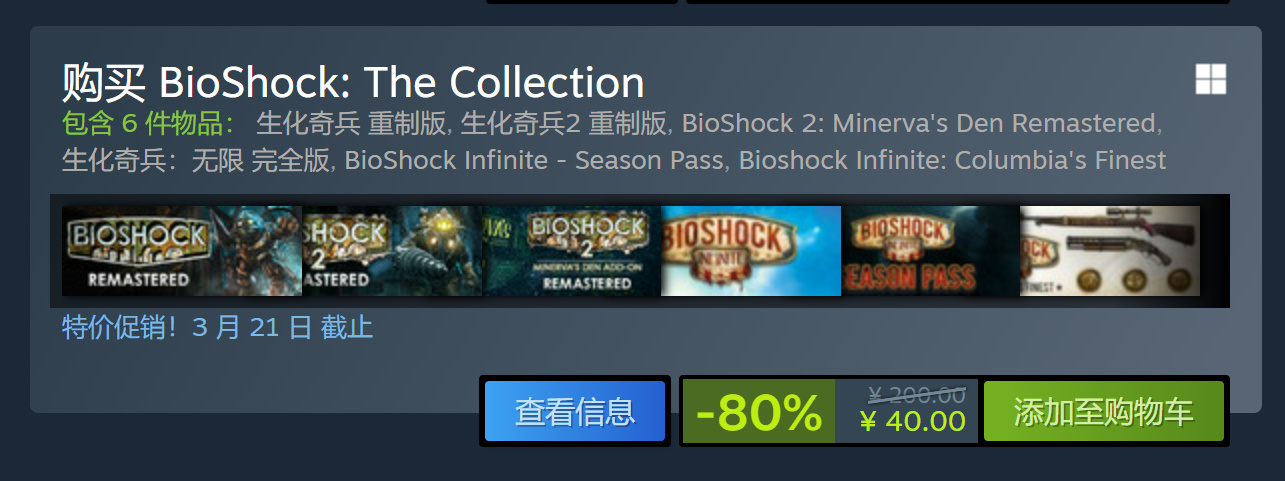Screen dimensions: 1285x481
Task: Click the Windows platform icon
Action: 1210,79
